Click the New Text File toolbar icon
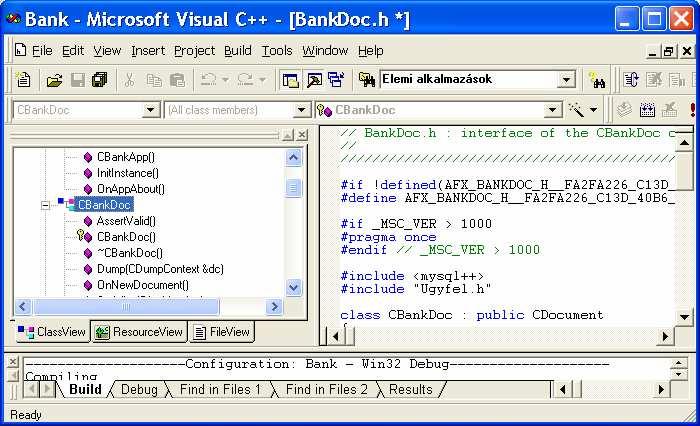The image size is (700, 426). (x=23, y=80)
